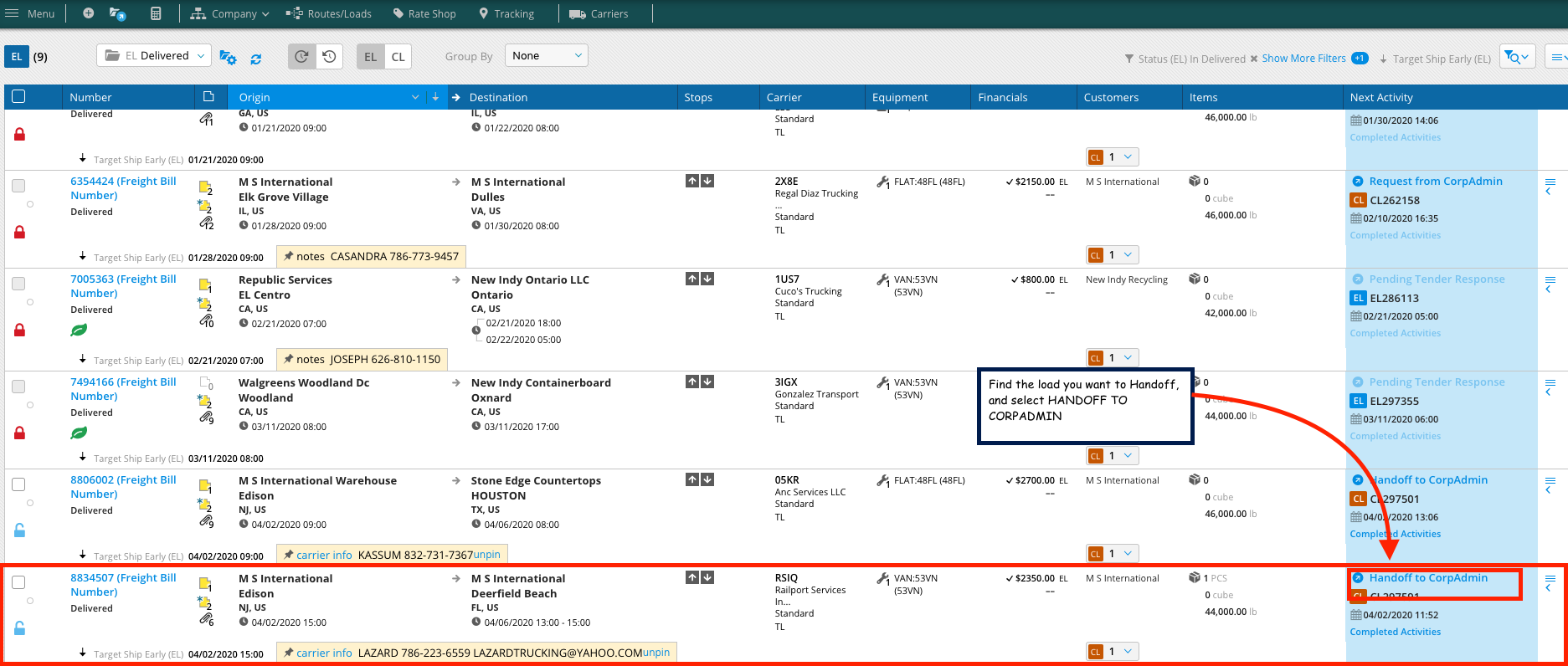Open the Group By None dropdown

click(547, 55)
